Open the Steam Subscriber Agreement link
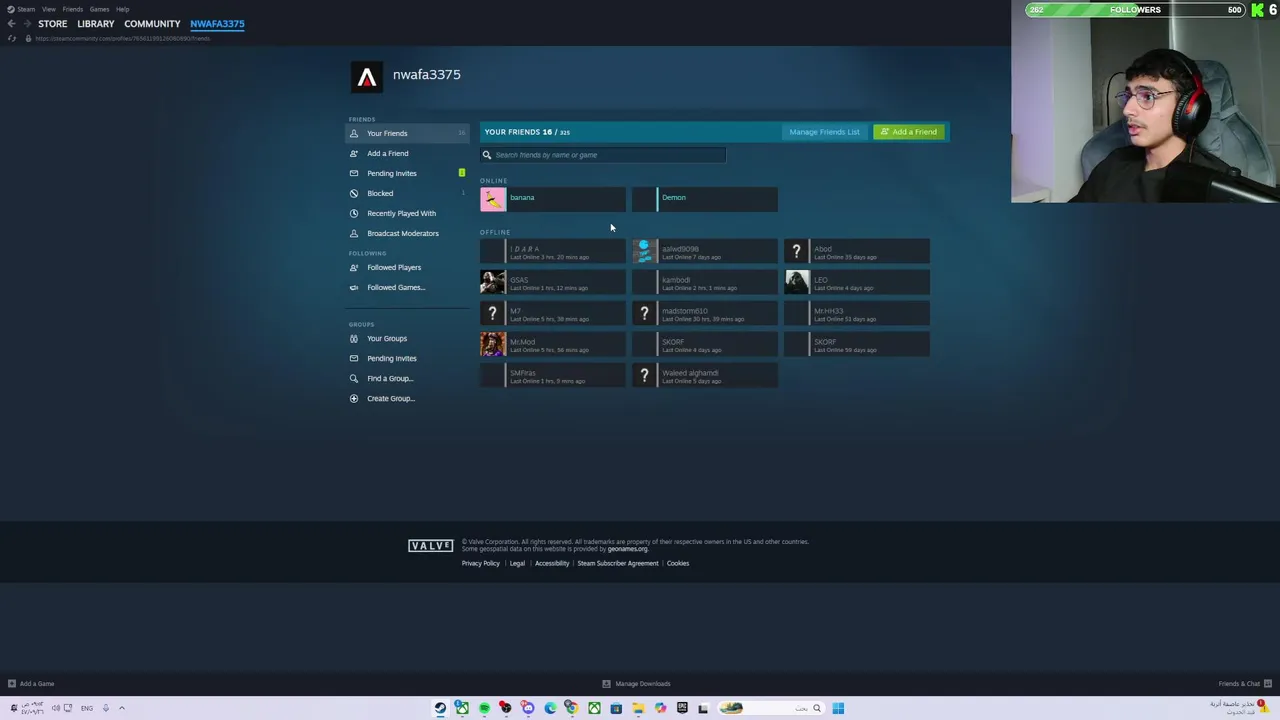Screen dimensions: 1280x720 (618, 563)
